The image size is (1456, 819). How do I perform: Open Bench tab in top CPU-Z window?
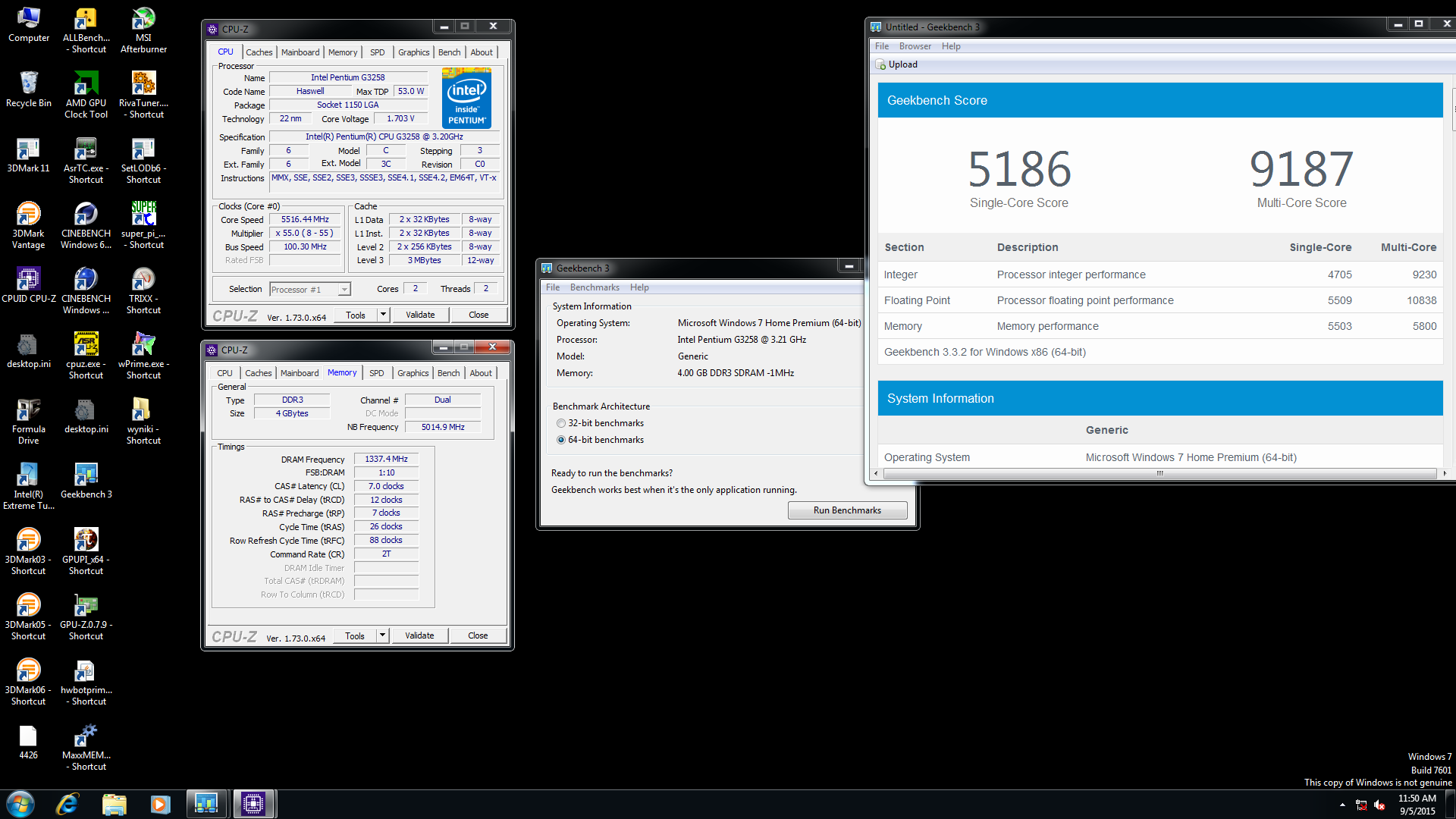coord(449,52)
